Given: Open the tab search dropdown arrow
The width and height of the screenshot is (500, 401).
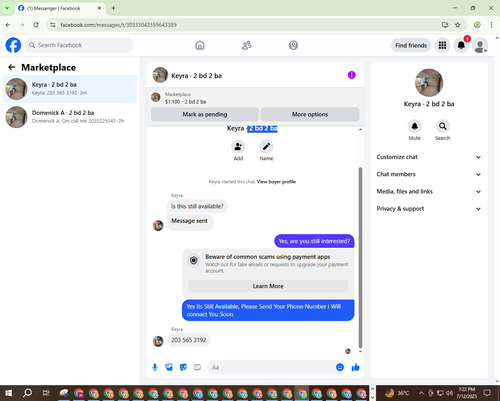Looking at the screenshot, I should click(7, 8).
